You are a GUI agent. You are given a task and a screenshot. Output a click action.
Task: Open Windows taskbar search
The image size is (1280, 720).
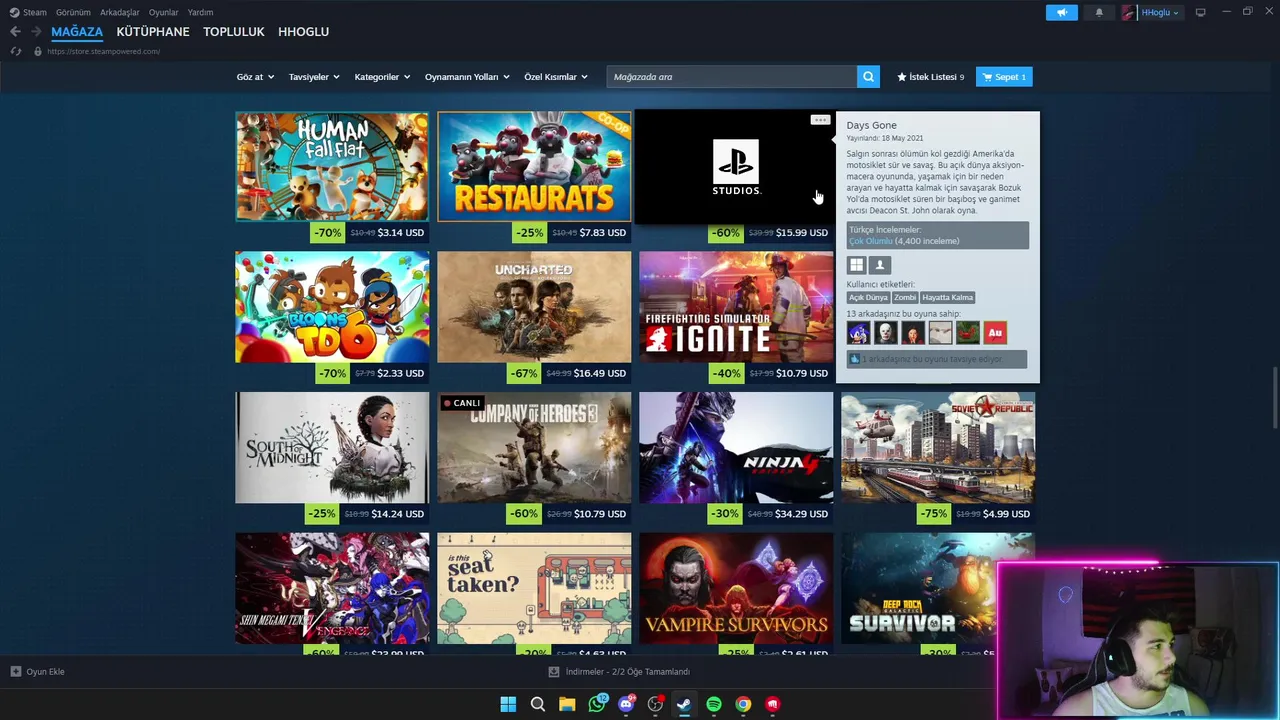[537, 704]
